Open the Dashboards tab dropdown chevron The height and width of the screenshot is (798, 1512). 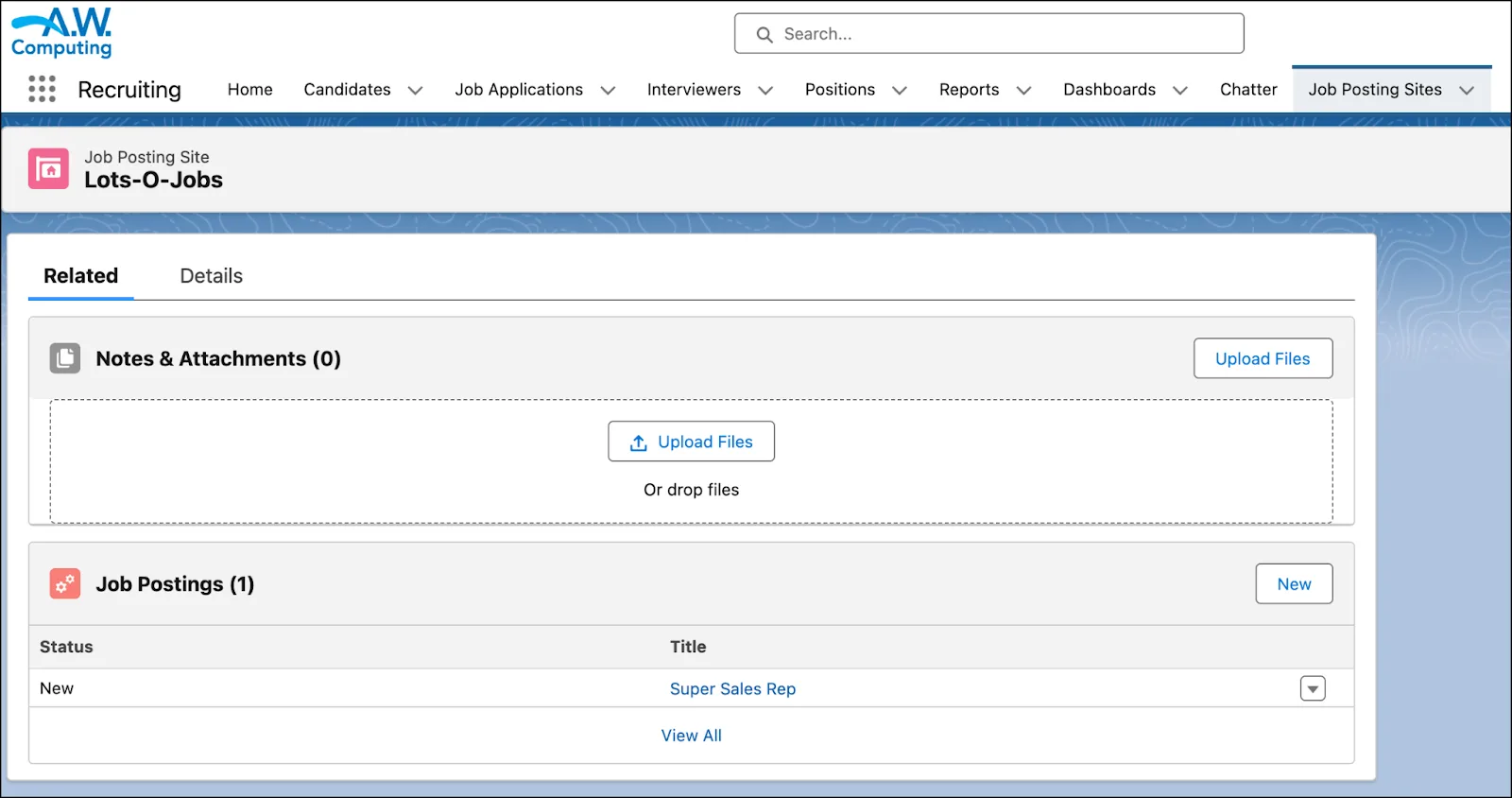point(1180,90)
